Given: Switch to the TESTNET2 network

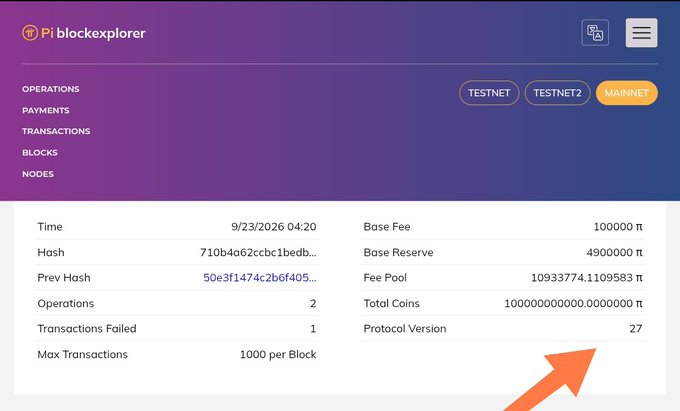Looking at the screenshot, I should click(557, 93).
